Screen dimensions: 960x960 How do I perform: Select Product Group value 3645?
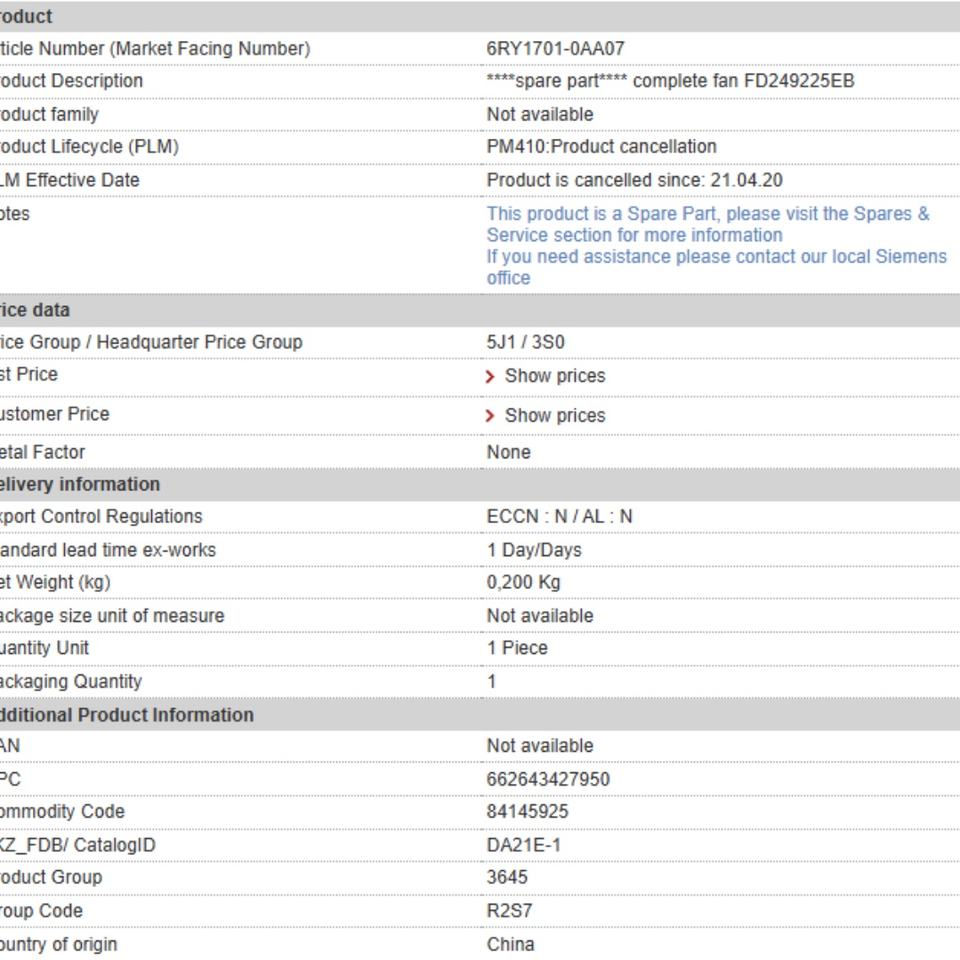pyautogui.click(x=507, y=877)
